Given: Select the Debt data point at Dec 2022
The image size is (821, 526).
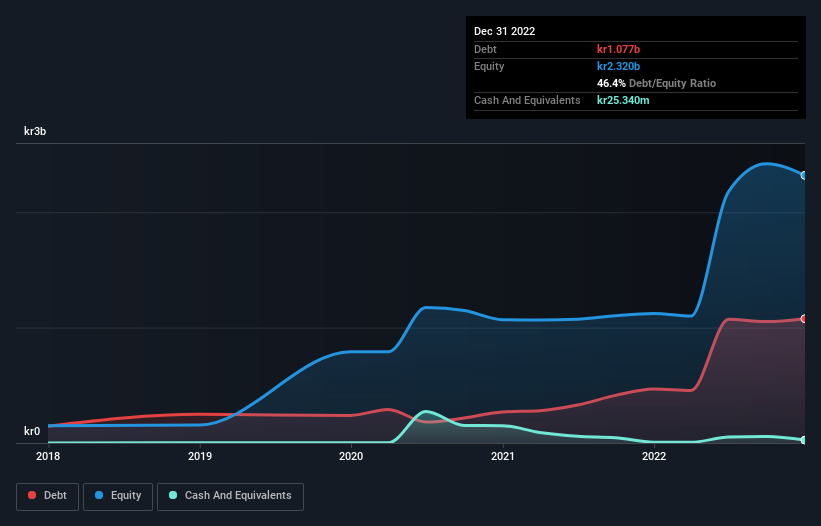Looking at the screenshot, I should 804,319.
